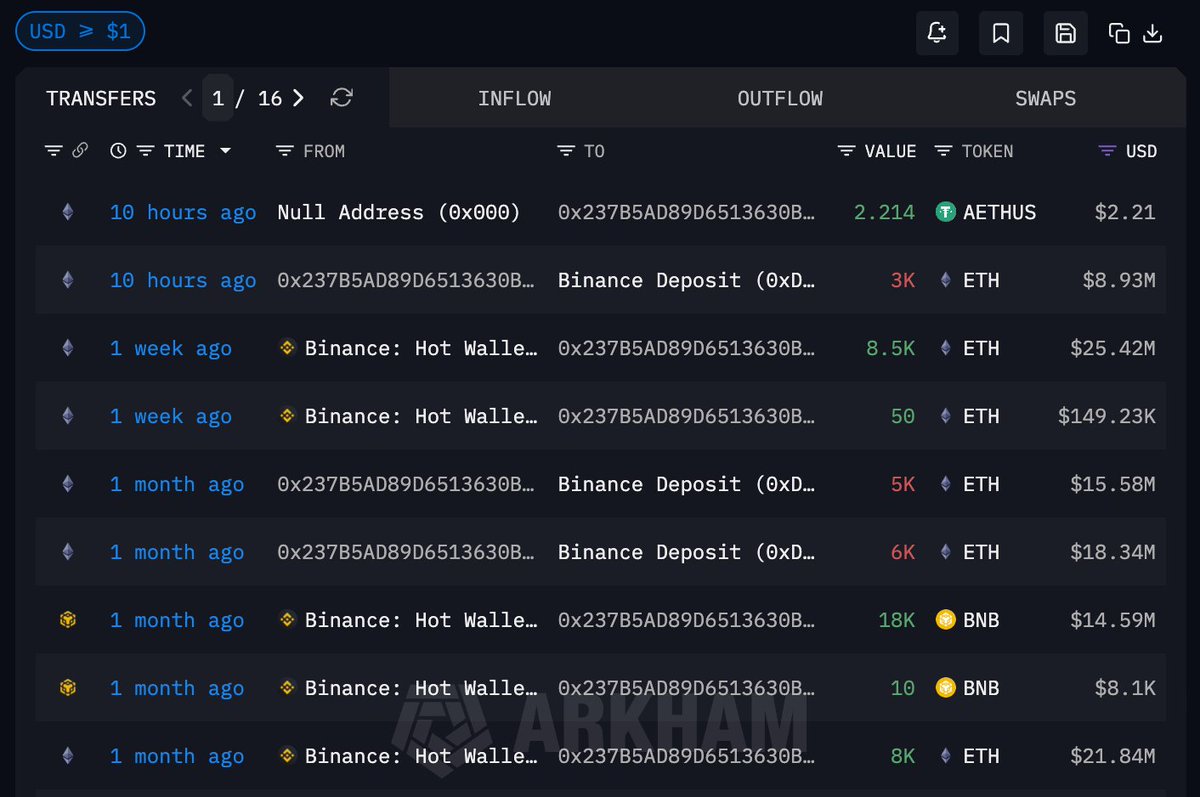Open the TIME sort dropdown arrow
The width and height of the screenshot is (1200, 797).
(225, 151)
